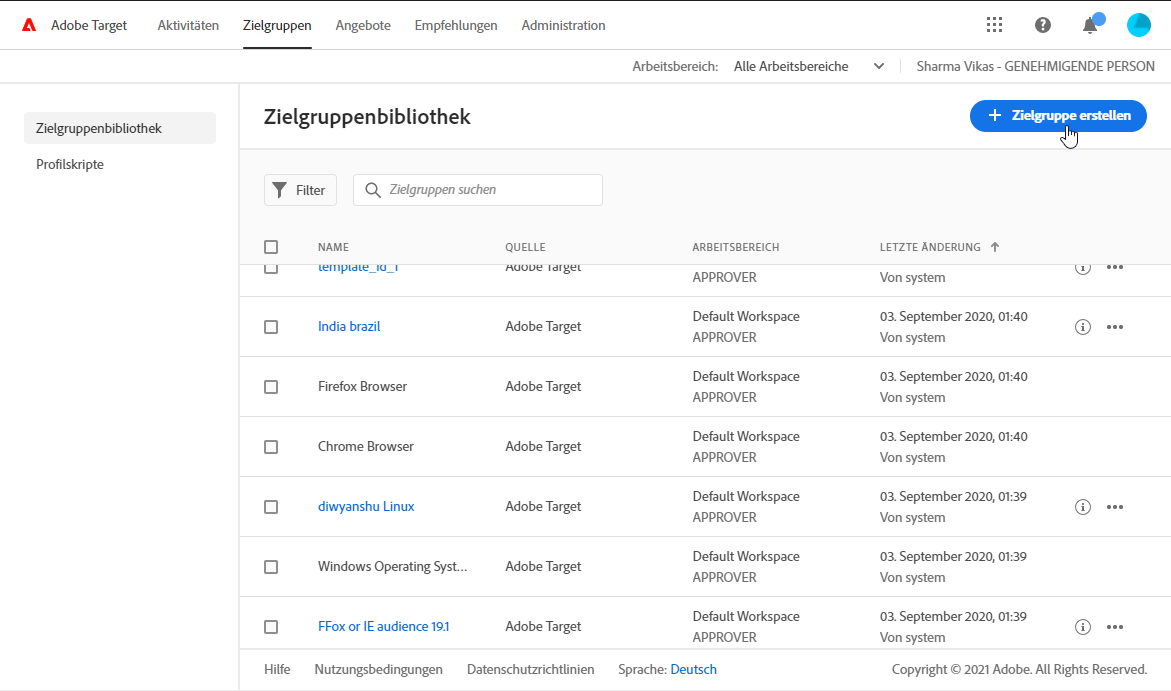Click the help question mark icon
Viewport: 1171px width, 691px height.
(1043, 25)
